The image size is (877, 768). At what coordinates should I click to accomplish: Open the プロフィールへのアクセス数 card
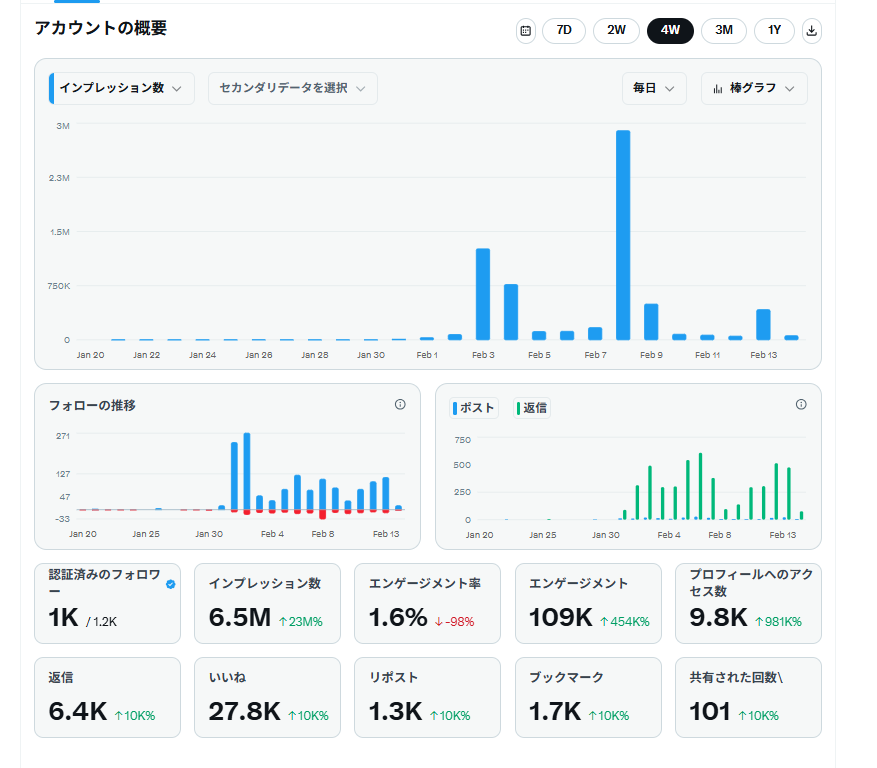pos(748,604)
